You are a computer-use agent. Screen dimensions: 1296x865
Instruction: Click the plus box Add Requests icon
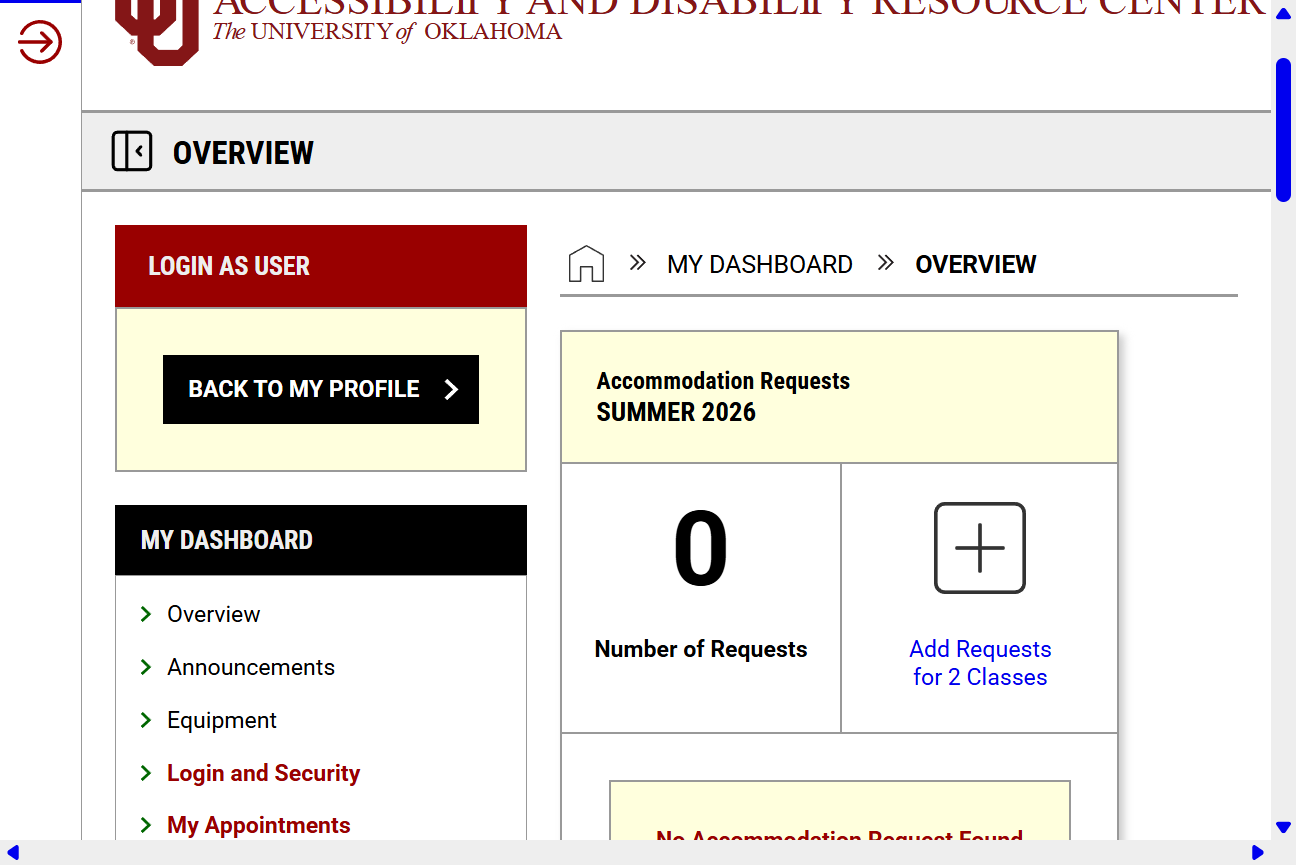[x=980, y=548]
